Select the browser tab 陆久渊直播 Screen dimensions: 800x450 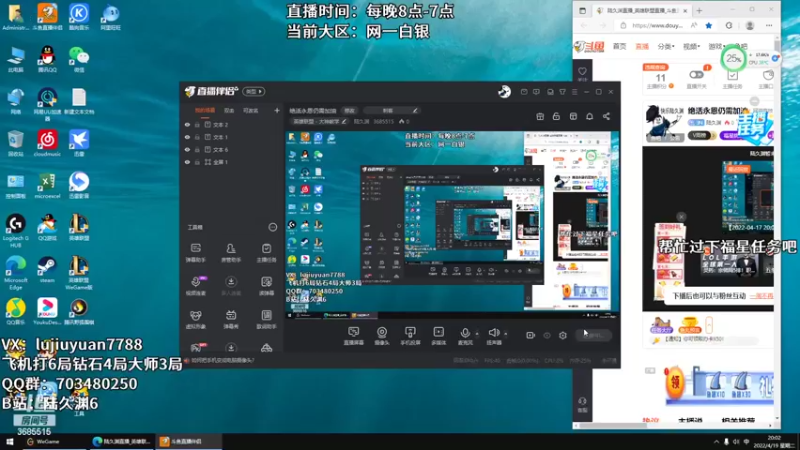click(x=642, y=10)
